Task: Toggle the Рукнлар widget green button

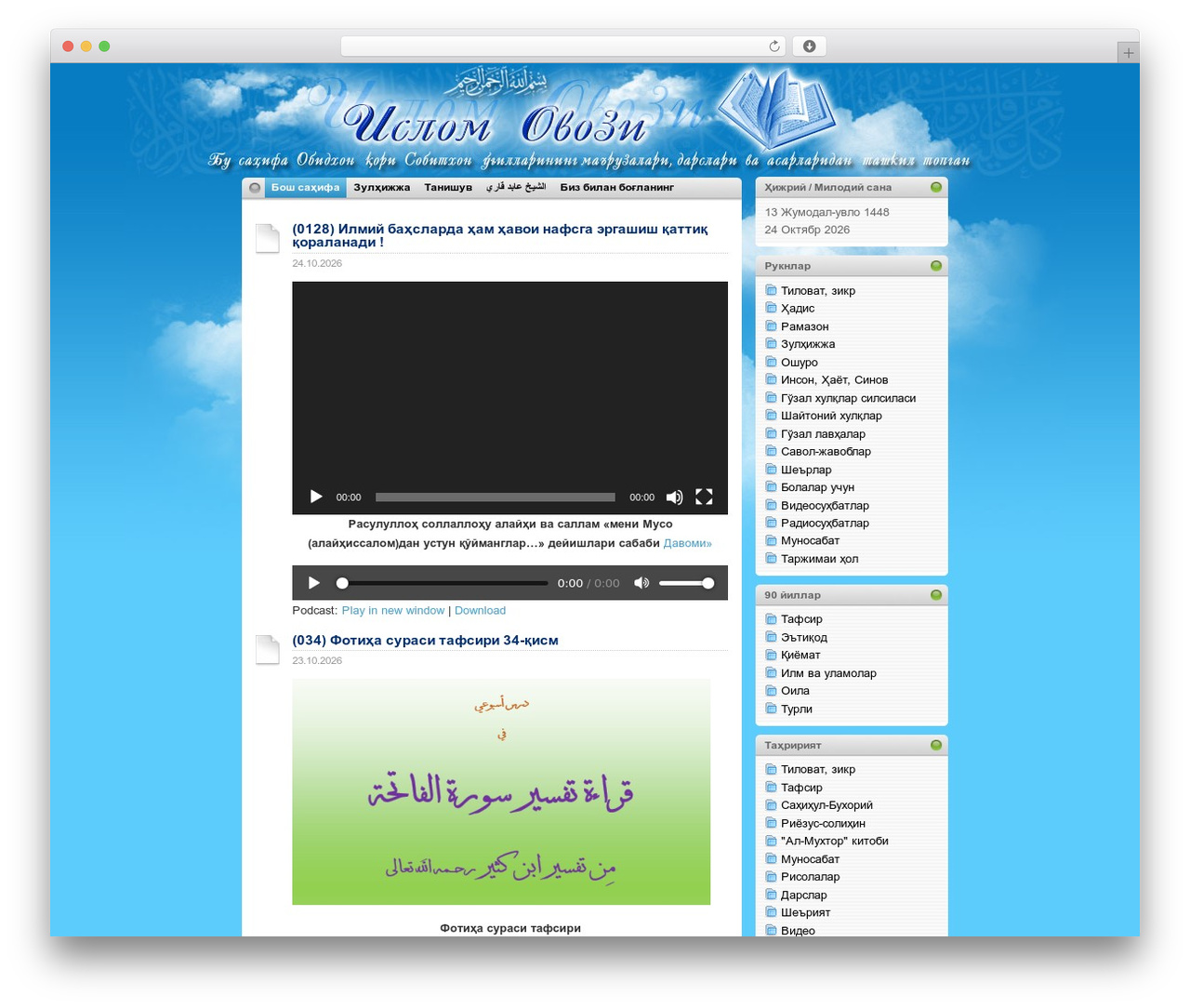Action: pos(936,266)
